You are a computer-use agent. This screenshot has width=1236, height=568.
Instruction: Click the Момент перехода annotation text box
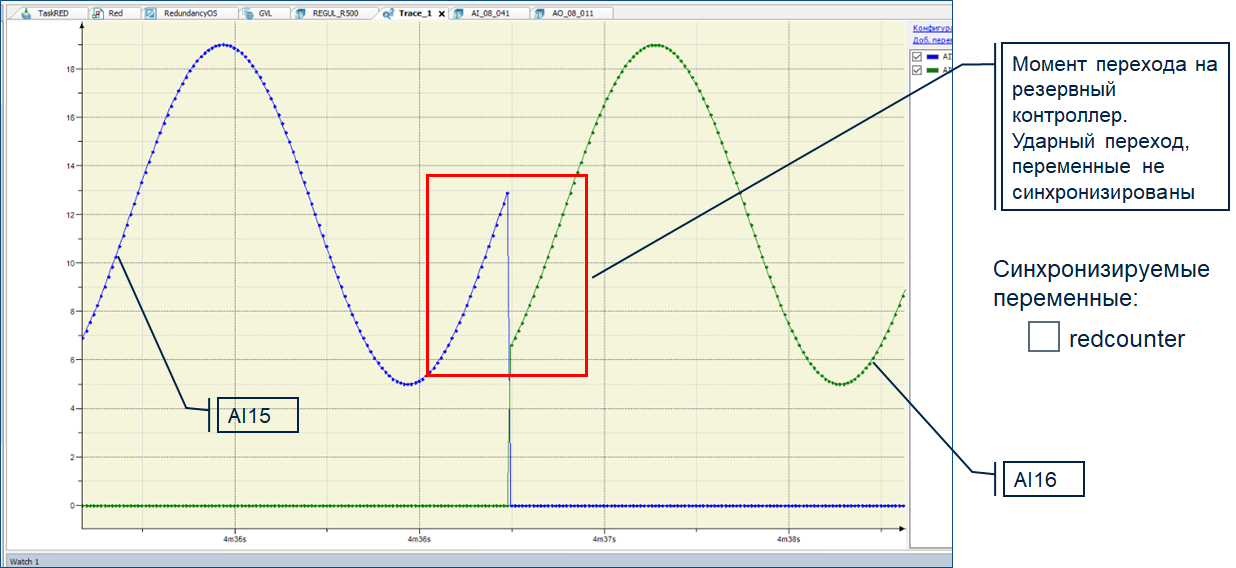click(x=1114, y=128)
